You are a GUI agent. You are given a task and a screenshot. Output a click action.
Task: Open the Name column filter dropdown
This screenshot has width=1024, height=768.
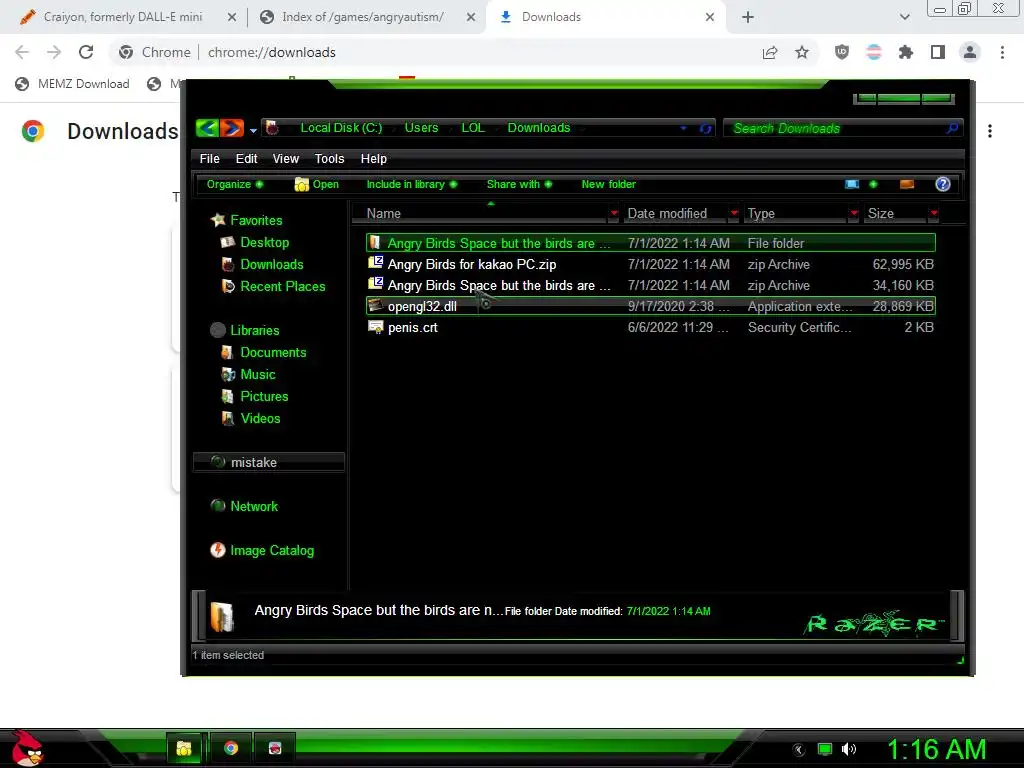614,214
